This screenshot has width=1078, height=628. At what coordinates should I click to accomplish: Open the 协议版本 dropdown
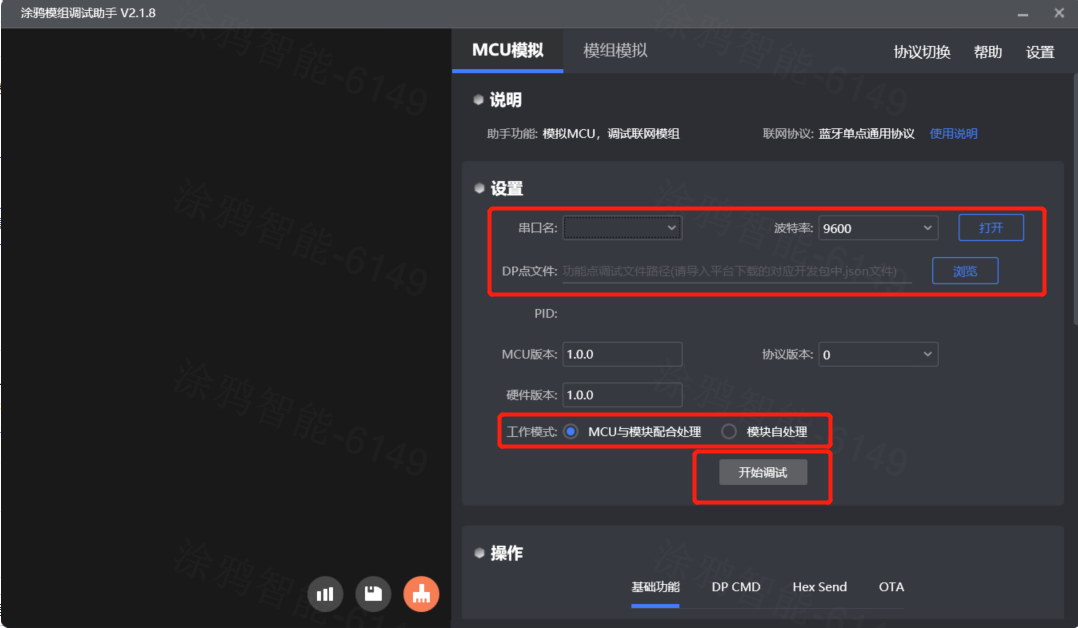pos(878,354)
